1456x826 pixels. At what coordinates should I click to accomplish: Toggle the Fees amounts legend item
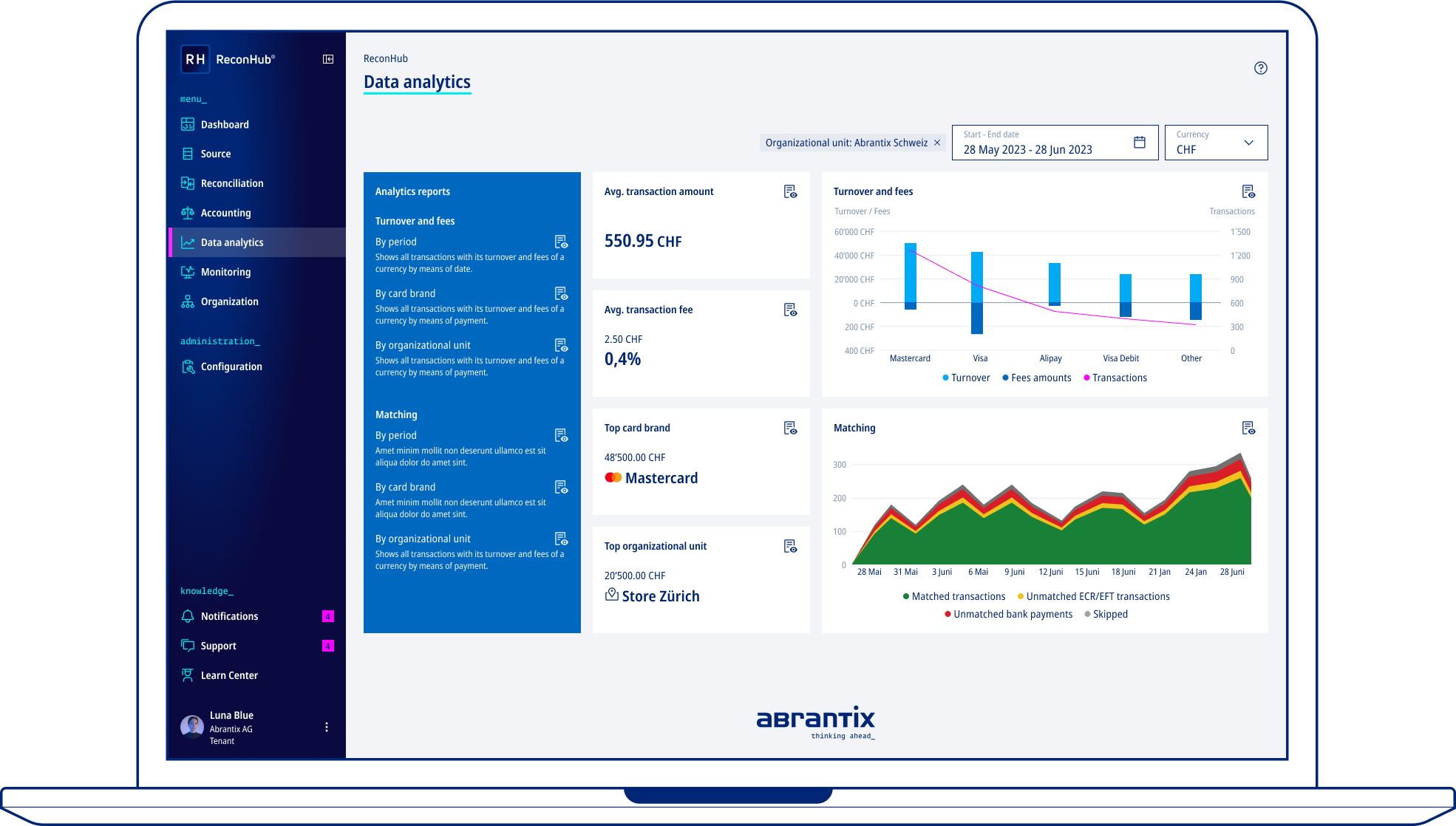coord(1037,378)
